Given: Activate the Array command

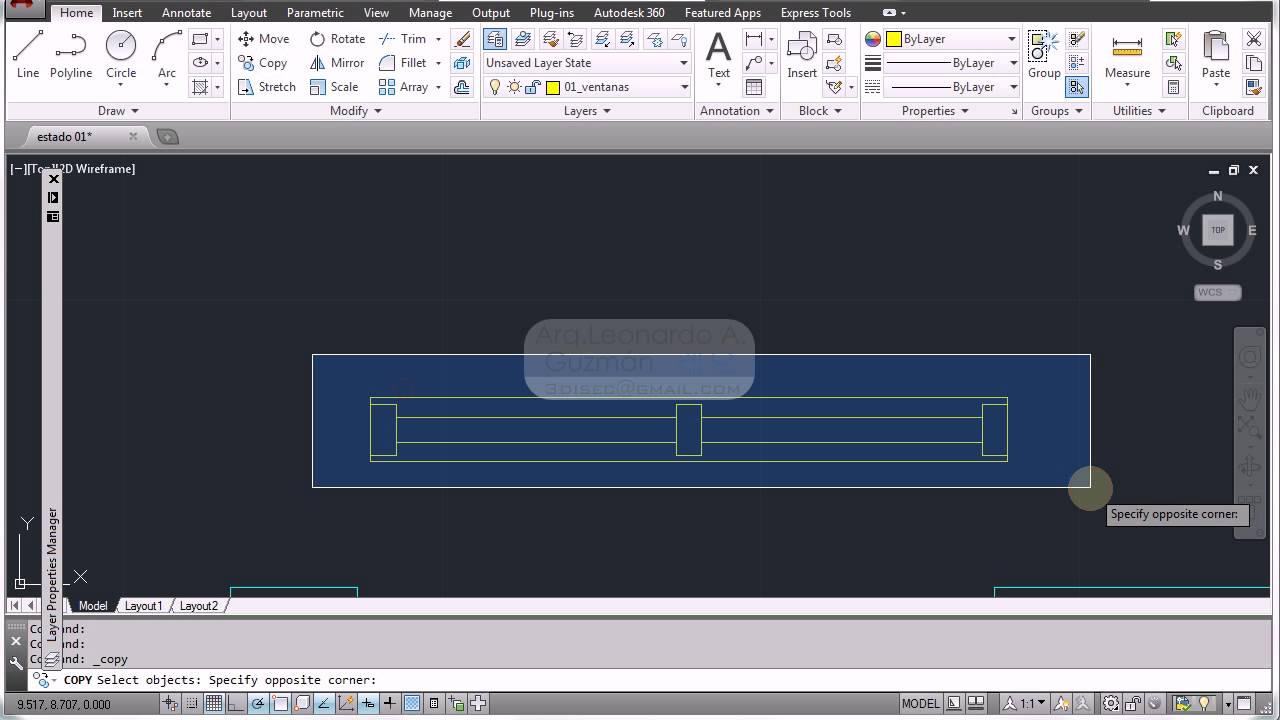Looking at the screenshot, I should (404, 87).
